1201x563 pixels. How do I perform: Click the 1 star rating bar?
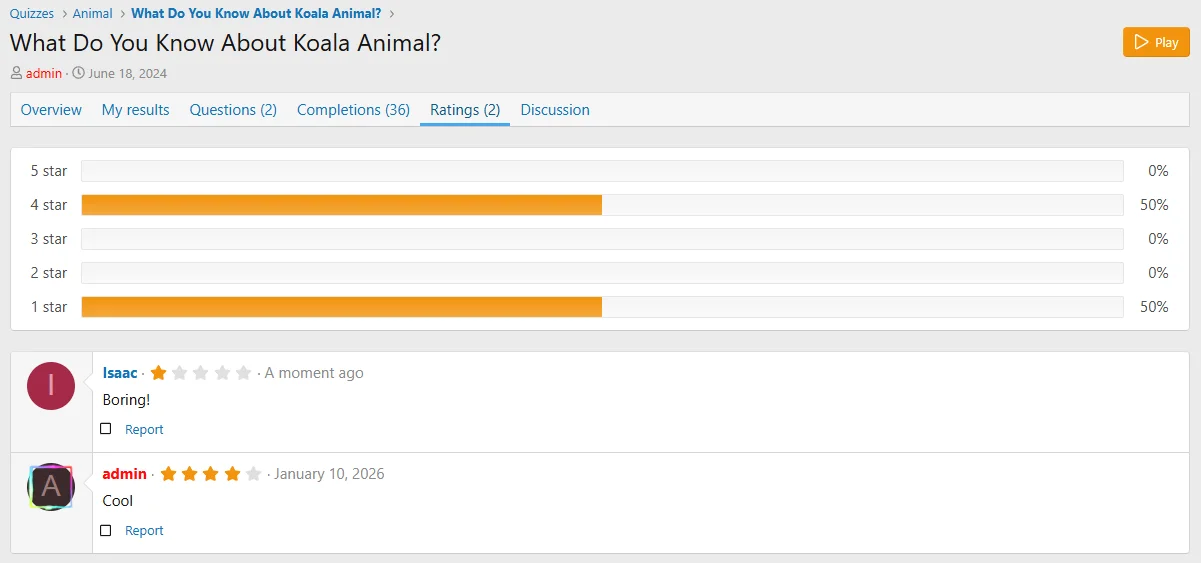coord(601,307)
